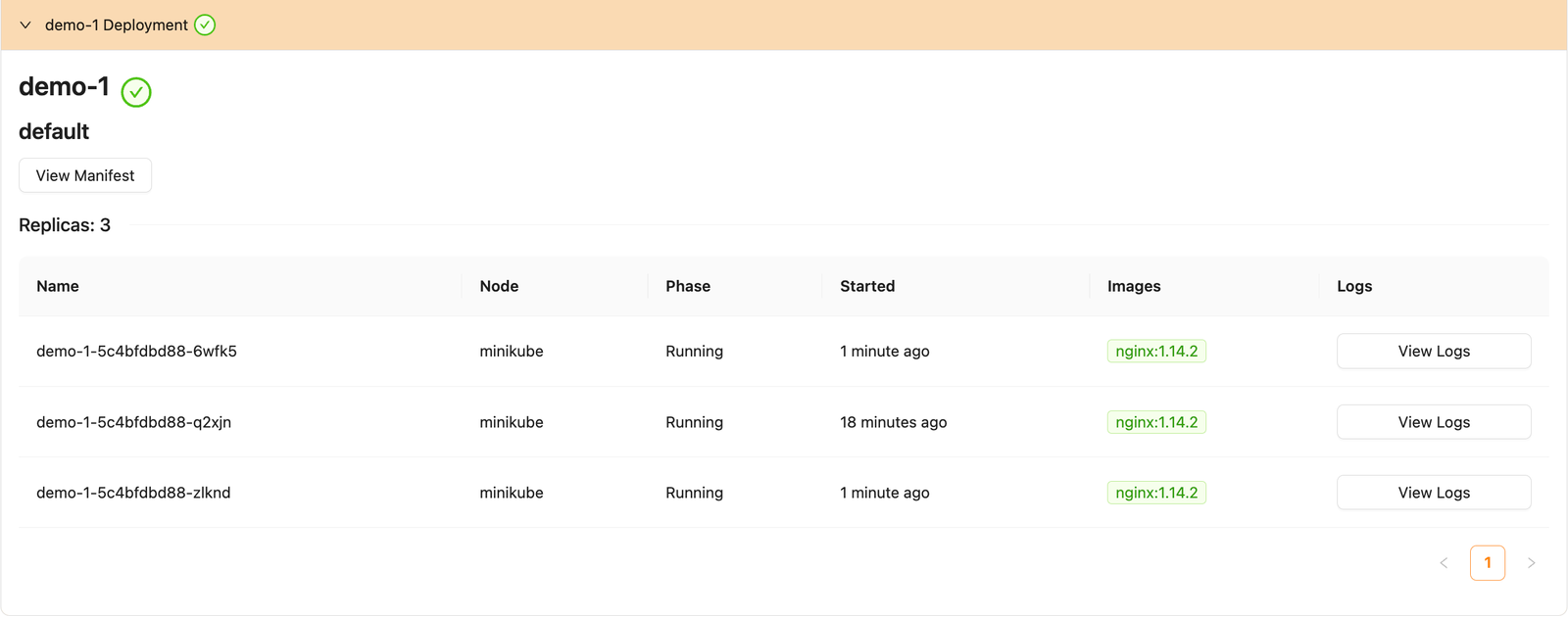The height and width of the screenshot is (617, 1568).
Task: Click the Phase column header
Action: point(688,286)
